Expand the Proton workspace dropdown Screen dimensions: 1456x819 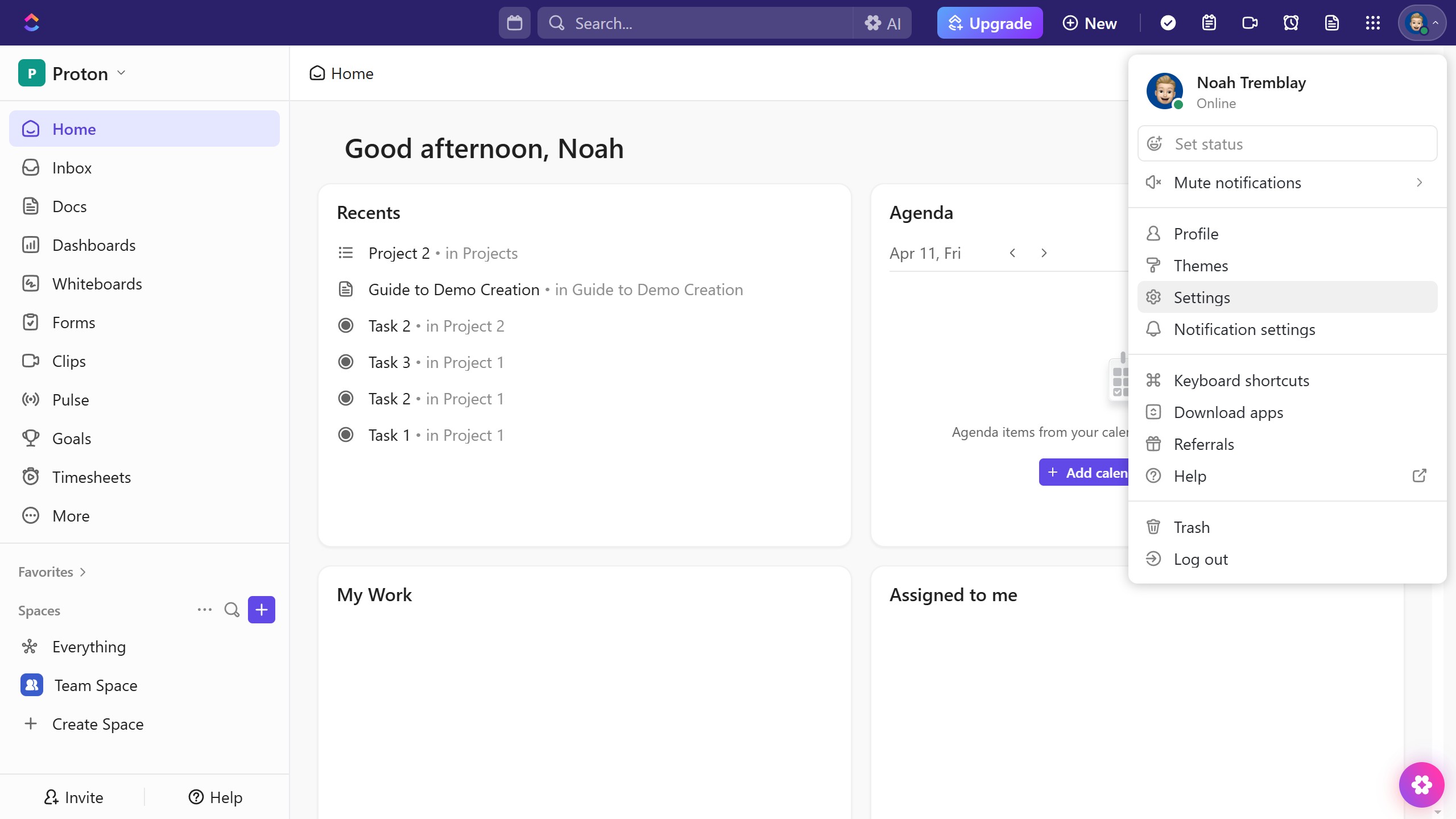coord(80,73)
